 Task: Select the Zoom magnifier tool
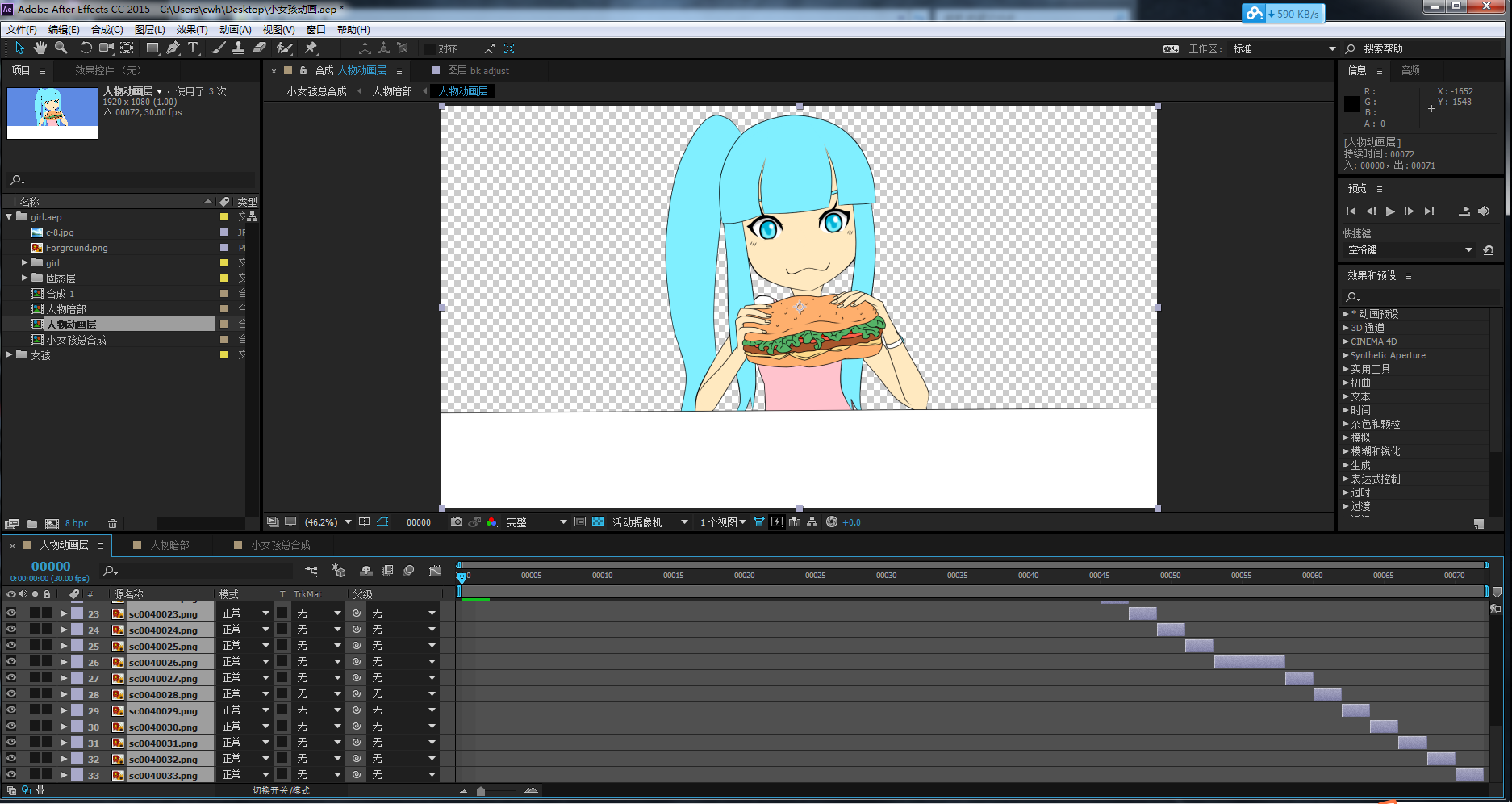(x=61, y=48)
